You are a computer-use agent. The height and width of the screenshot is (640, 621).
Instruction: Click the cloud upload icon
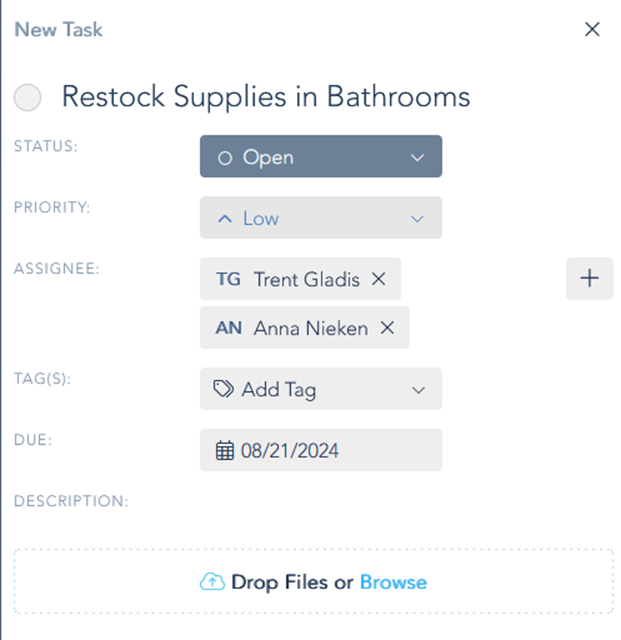212,581
